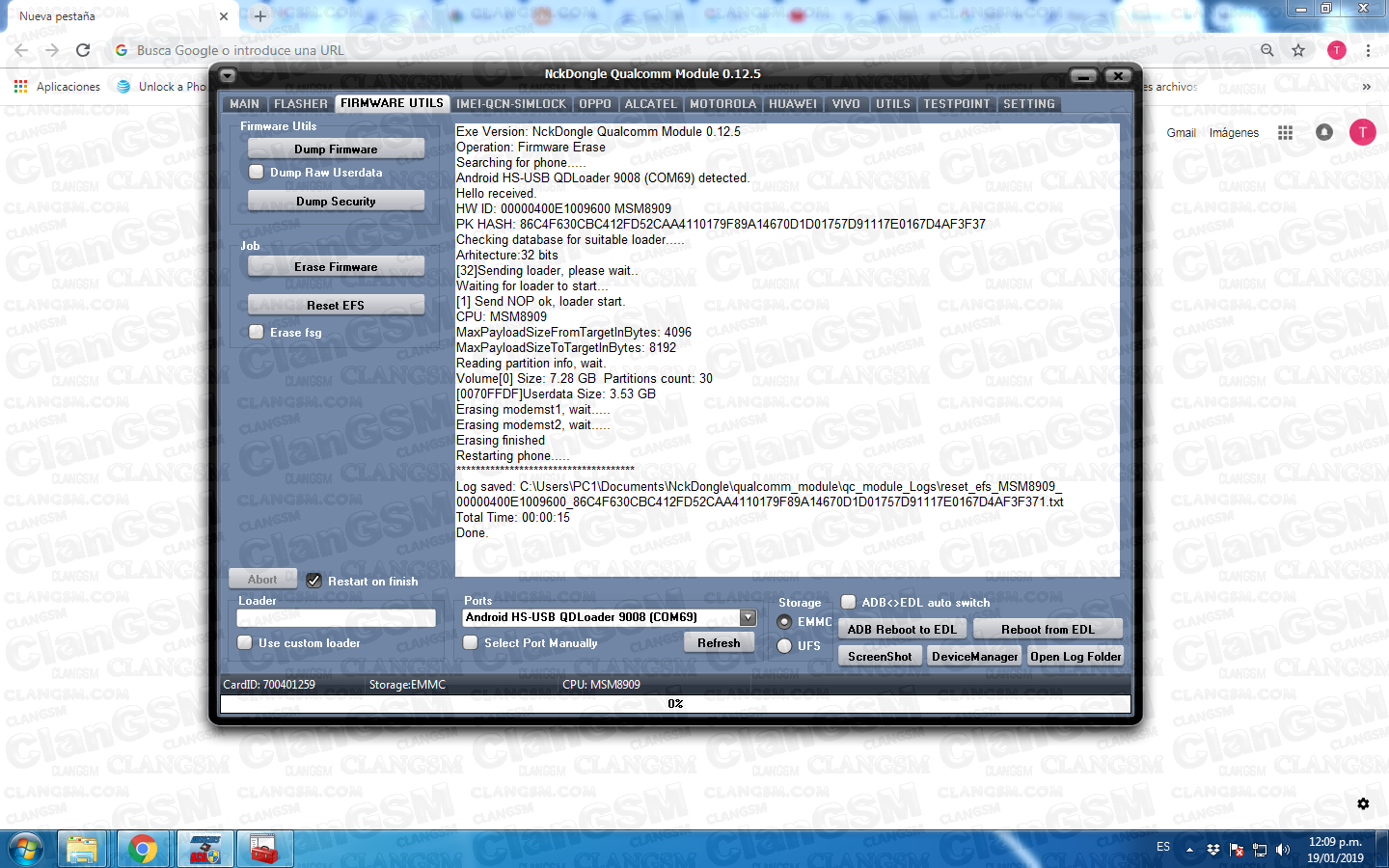Viewport: 1389px width, 868px height.
Task: Switch to ALCATEL tab
Action: 651,104
